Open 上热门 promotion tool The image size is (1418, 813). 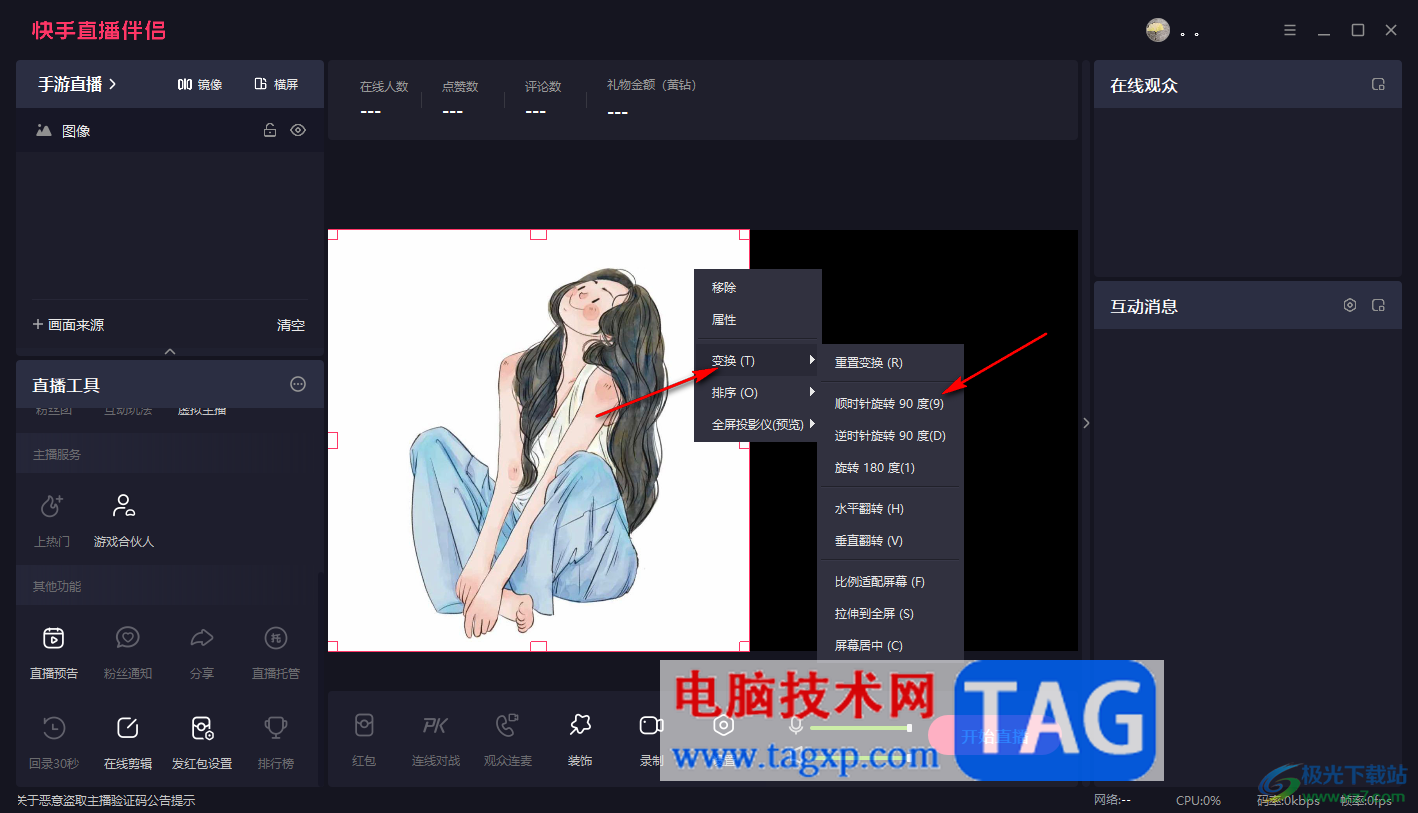coord(52,520)
